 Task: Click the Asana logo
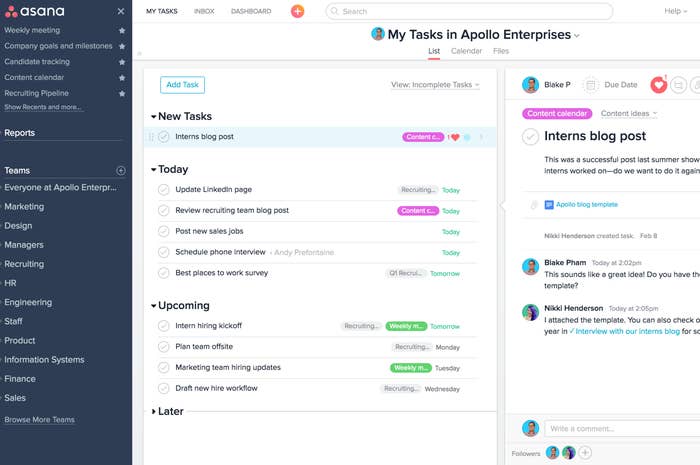[x=34, y=11]
